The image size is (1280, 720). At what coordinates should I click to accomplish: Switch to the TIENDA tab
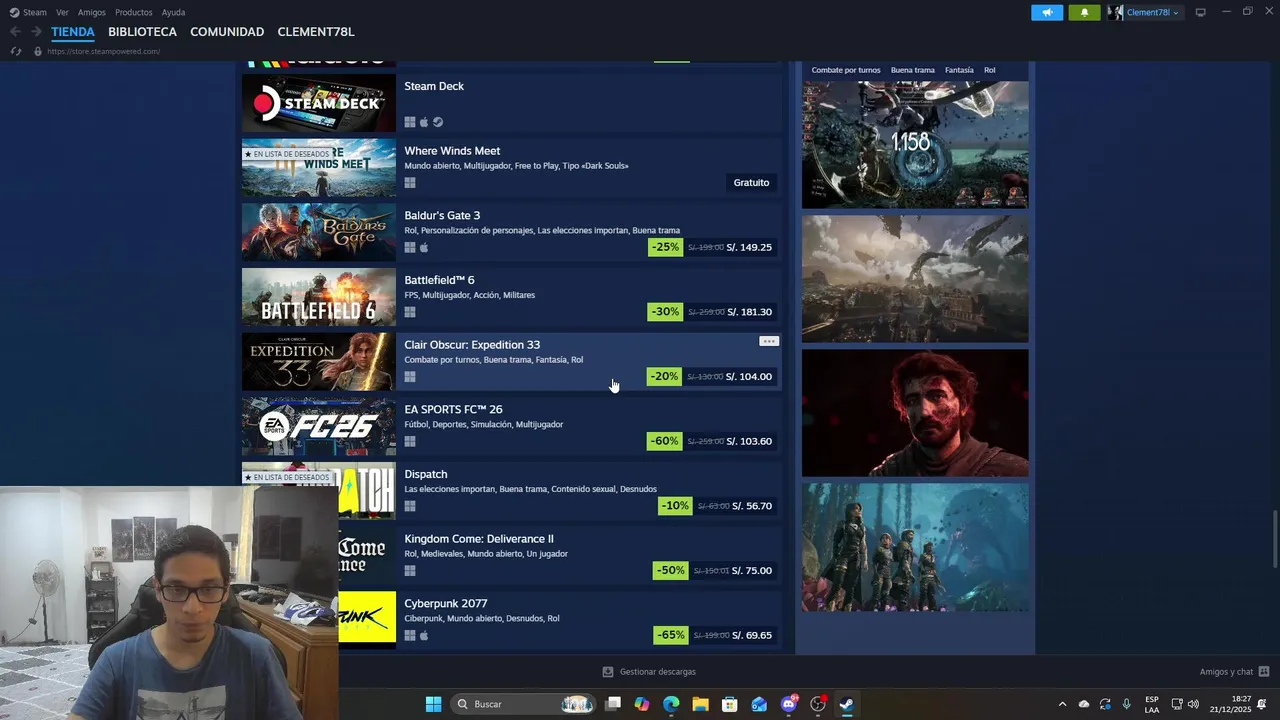(73, 32)
